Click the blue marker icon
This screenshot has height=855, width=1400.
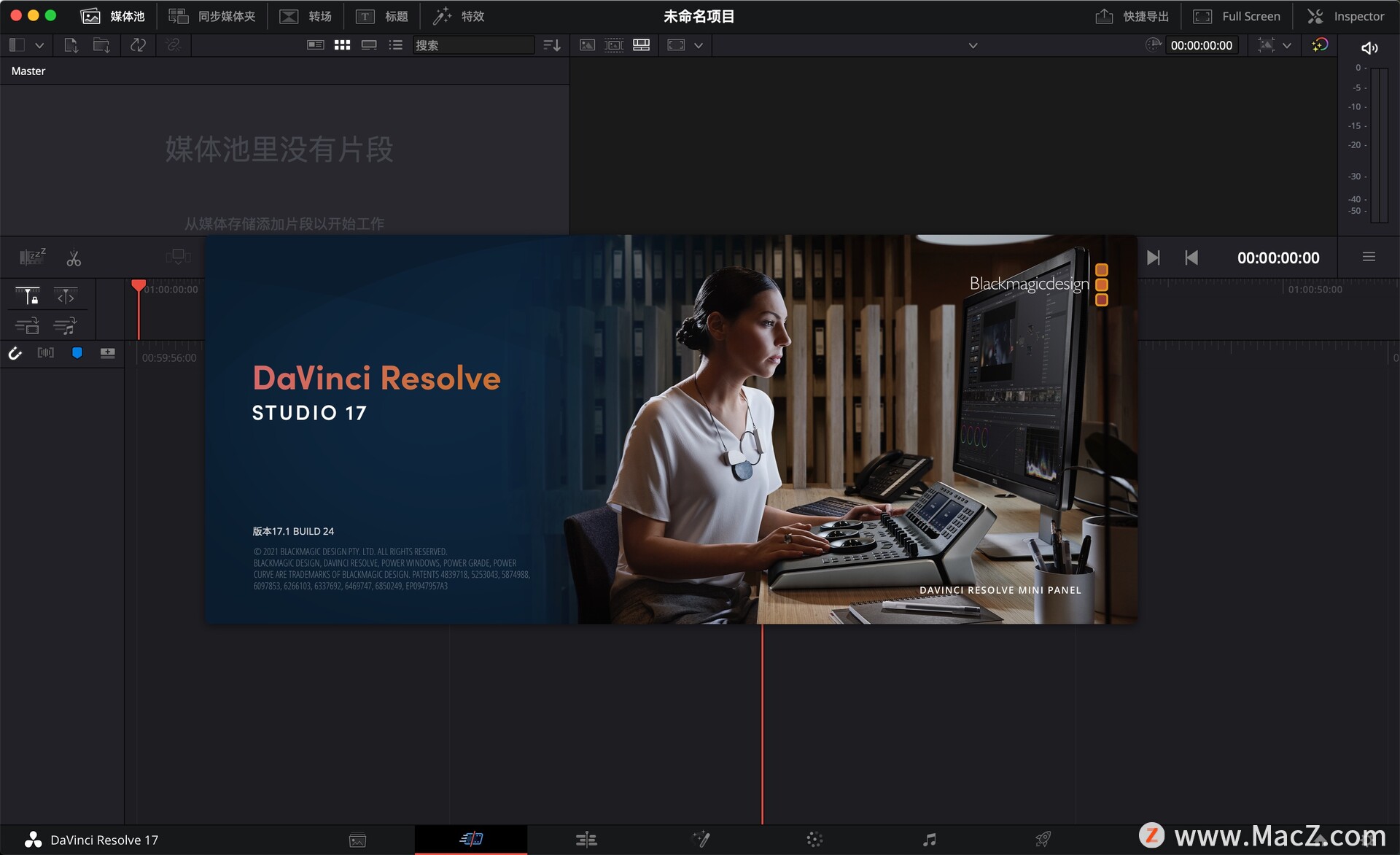(77, 353)
